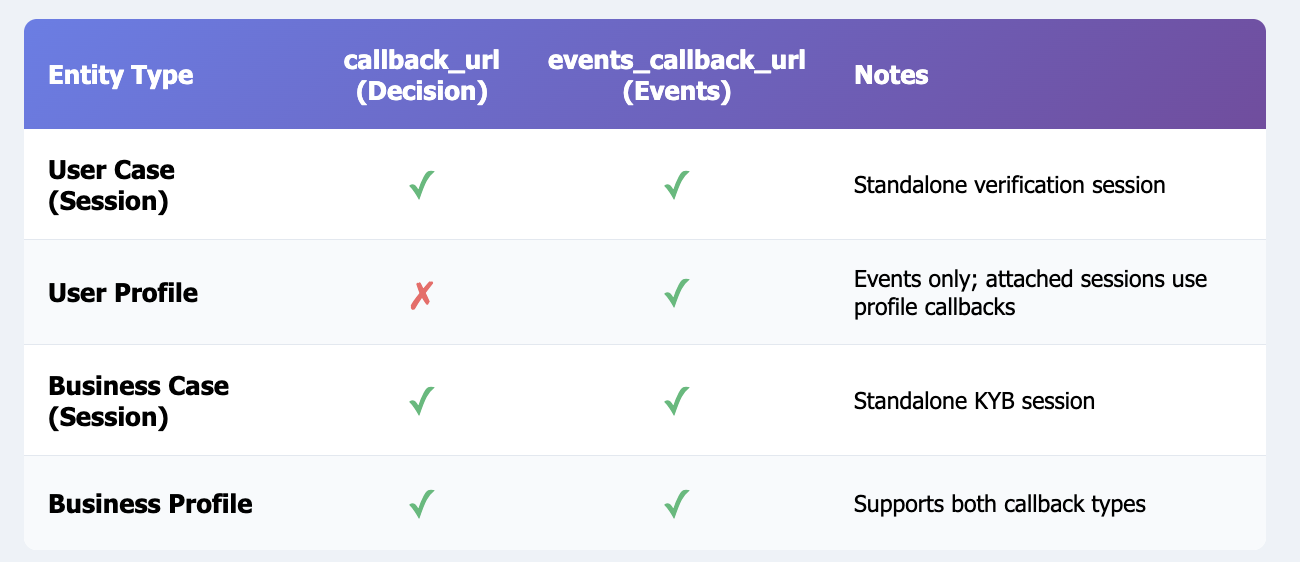Click the Entity Type column header
The width and height of the screenshot is (1300, 562).
click(x=121, y=75)
